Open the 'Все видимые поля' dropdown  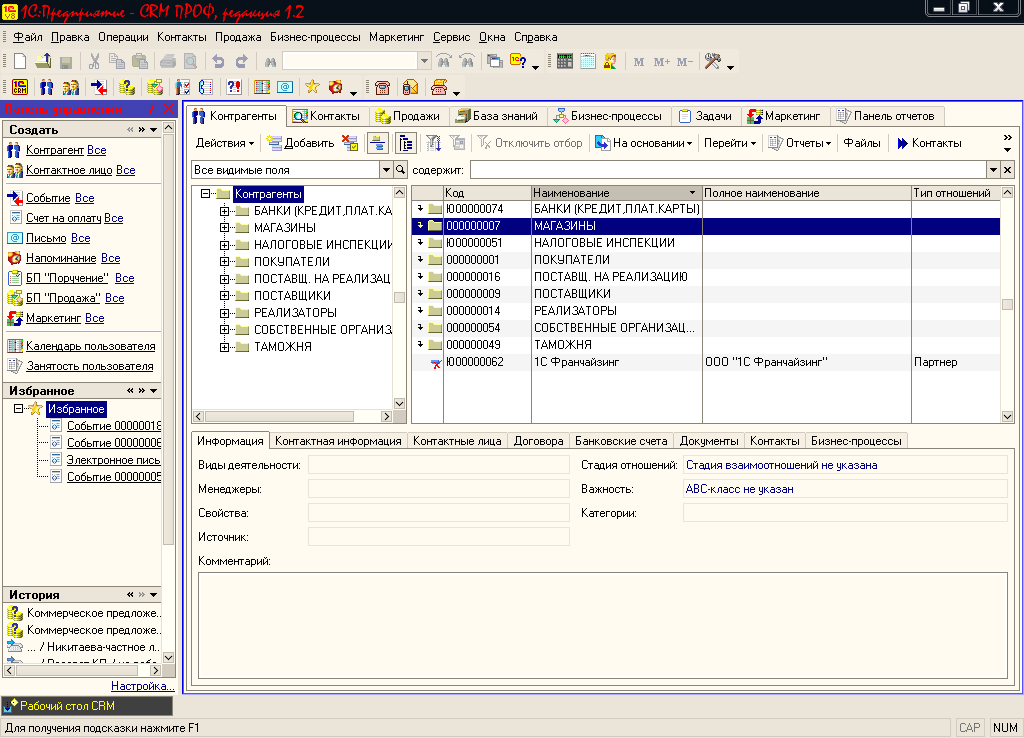click(x=384, y=170)
